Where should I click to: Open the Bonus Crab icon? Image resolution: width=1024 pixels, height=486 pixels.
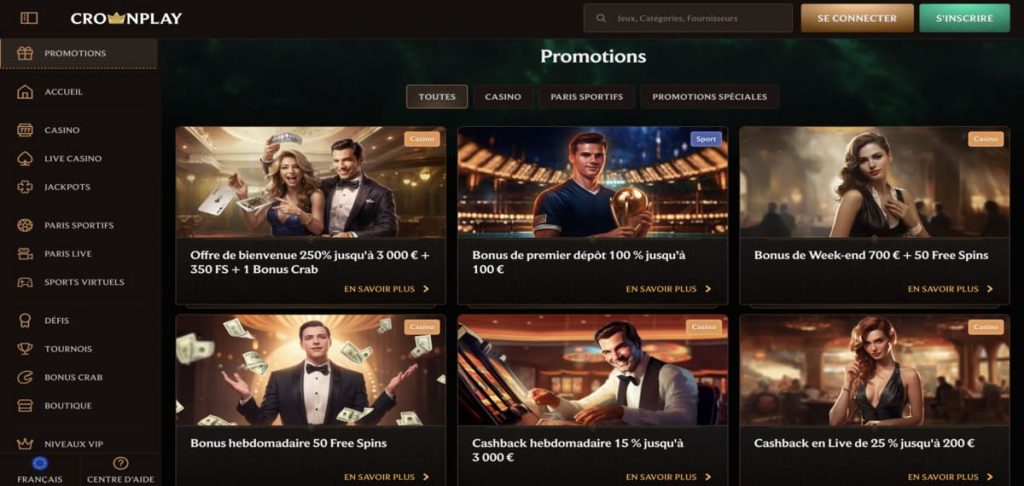(26, 377)
